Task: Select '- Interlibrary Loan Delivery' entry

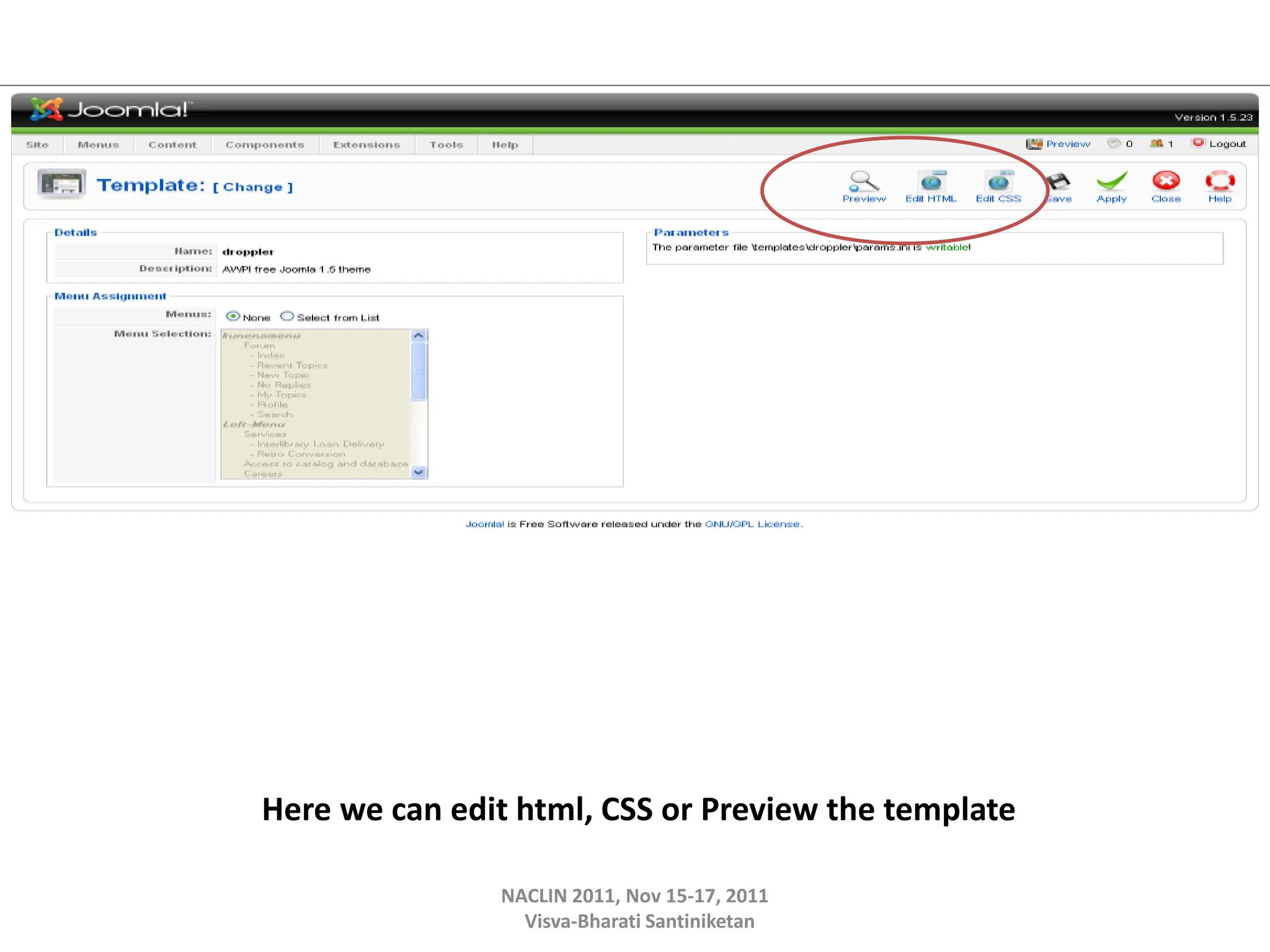Action: pyautogui.click(x=317, y=444)
